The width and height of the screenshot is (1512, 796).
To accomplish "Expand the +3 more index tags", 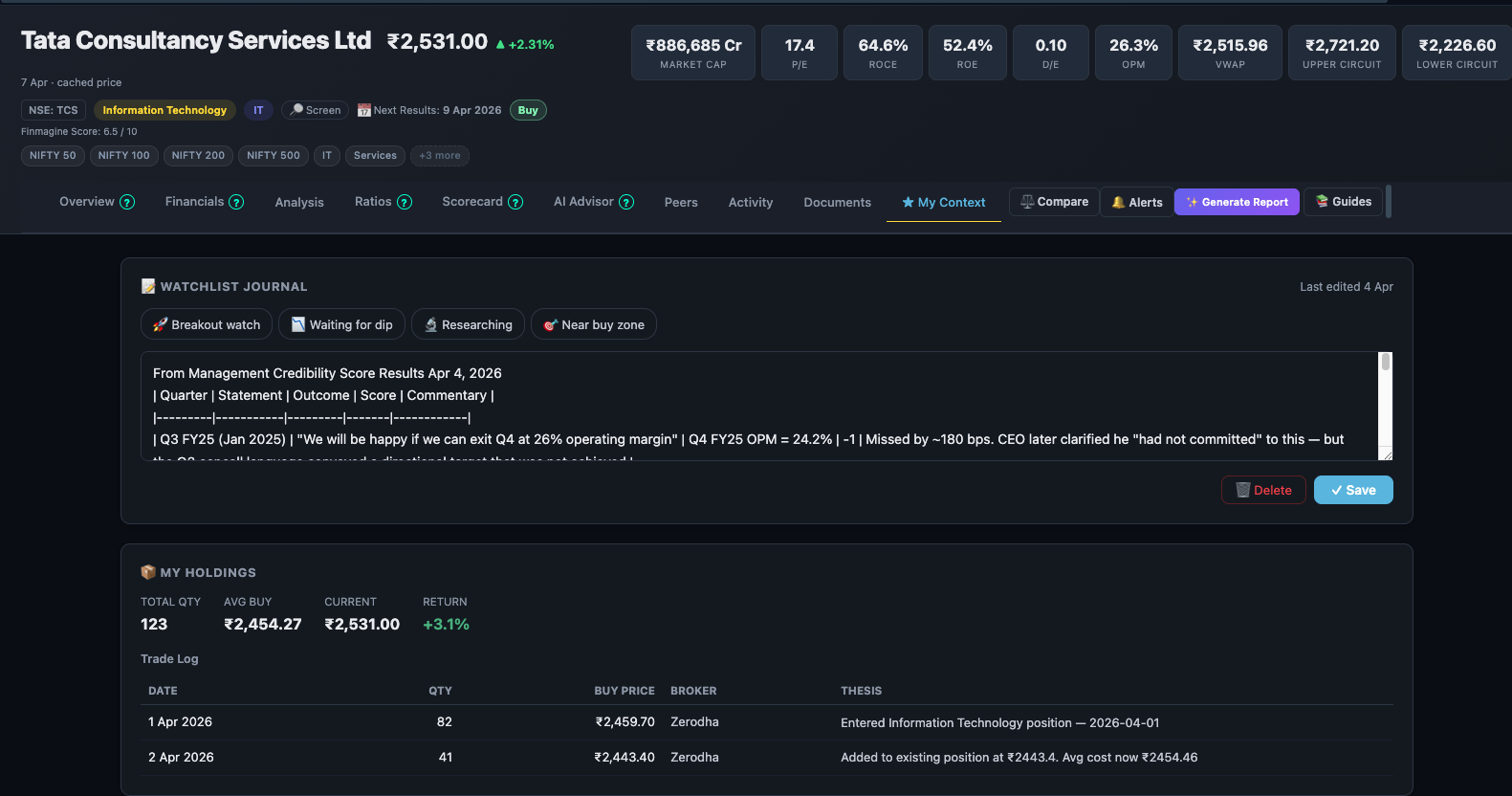I will pos(440,156).
